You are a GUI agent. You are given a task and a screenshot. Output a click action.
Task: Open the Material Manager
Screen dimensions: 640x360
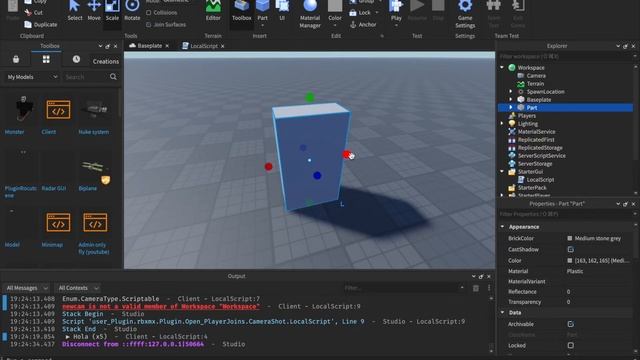310,14
